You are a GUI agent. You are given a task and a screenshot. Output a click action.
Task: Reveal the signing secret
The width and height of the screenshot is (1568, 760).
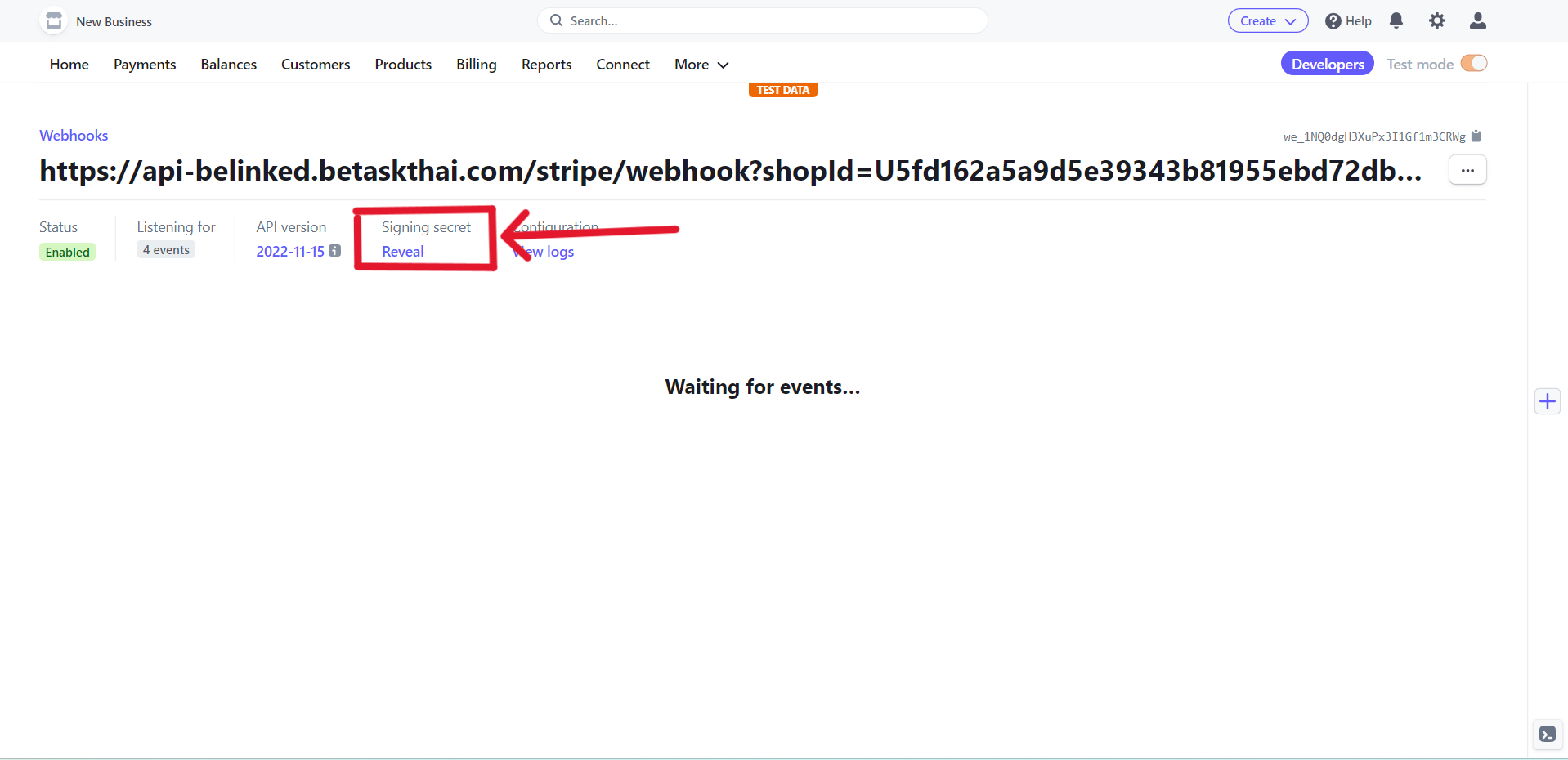(403, 252)
